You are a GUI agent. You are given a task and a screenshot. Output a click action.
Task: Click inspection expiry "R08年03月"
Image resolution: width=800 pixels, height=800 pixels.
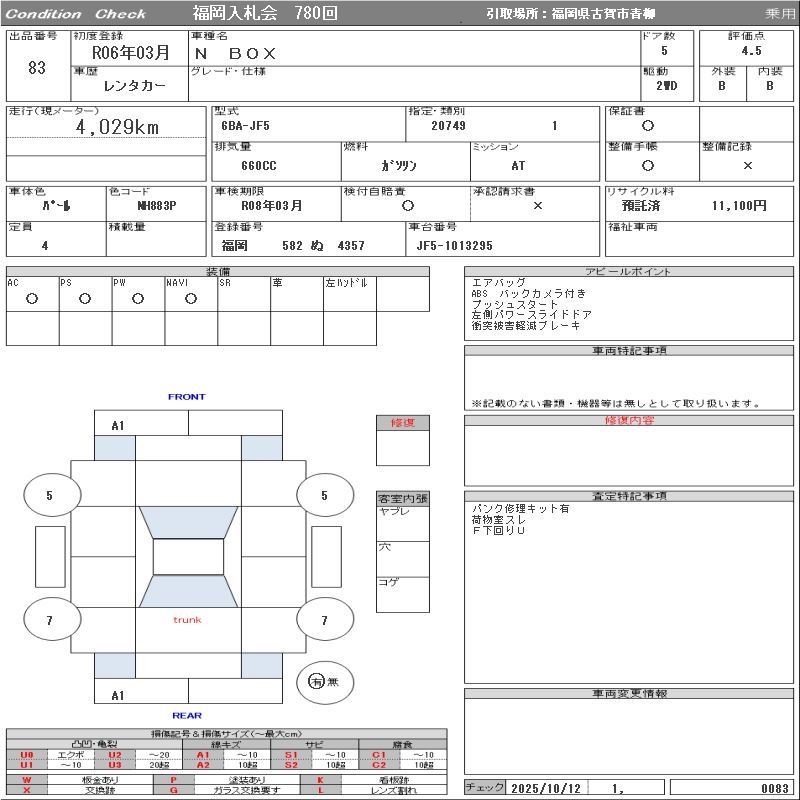click(271, 206)
